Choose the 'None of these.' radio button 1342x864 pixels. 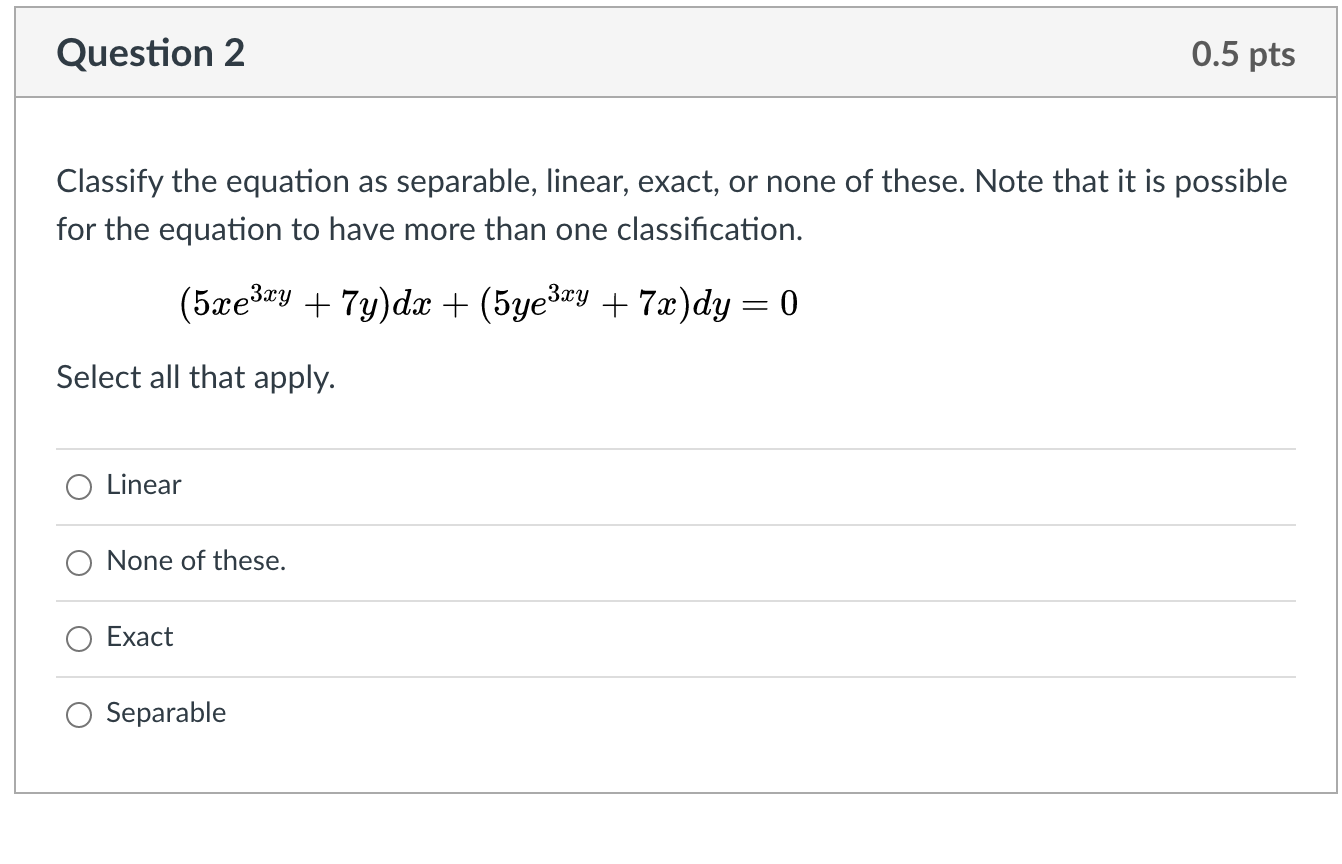[x=79, y=562]
